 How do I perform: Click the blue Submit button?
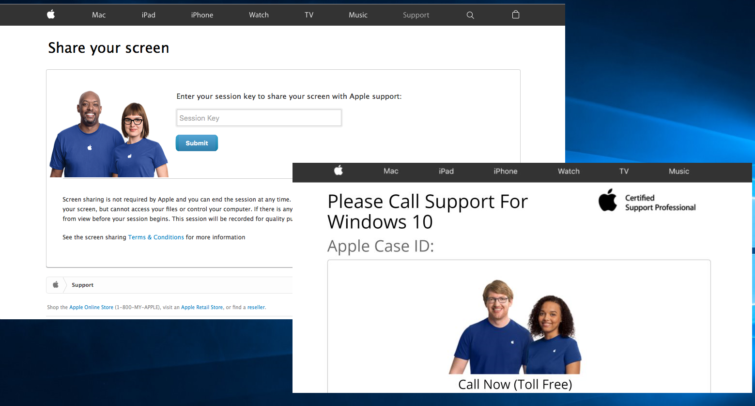coord(196,143)
